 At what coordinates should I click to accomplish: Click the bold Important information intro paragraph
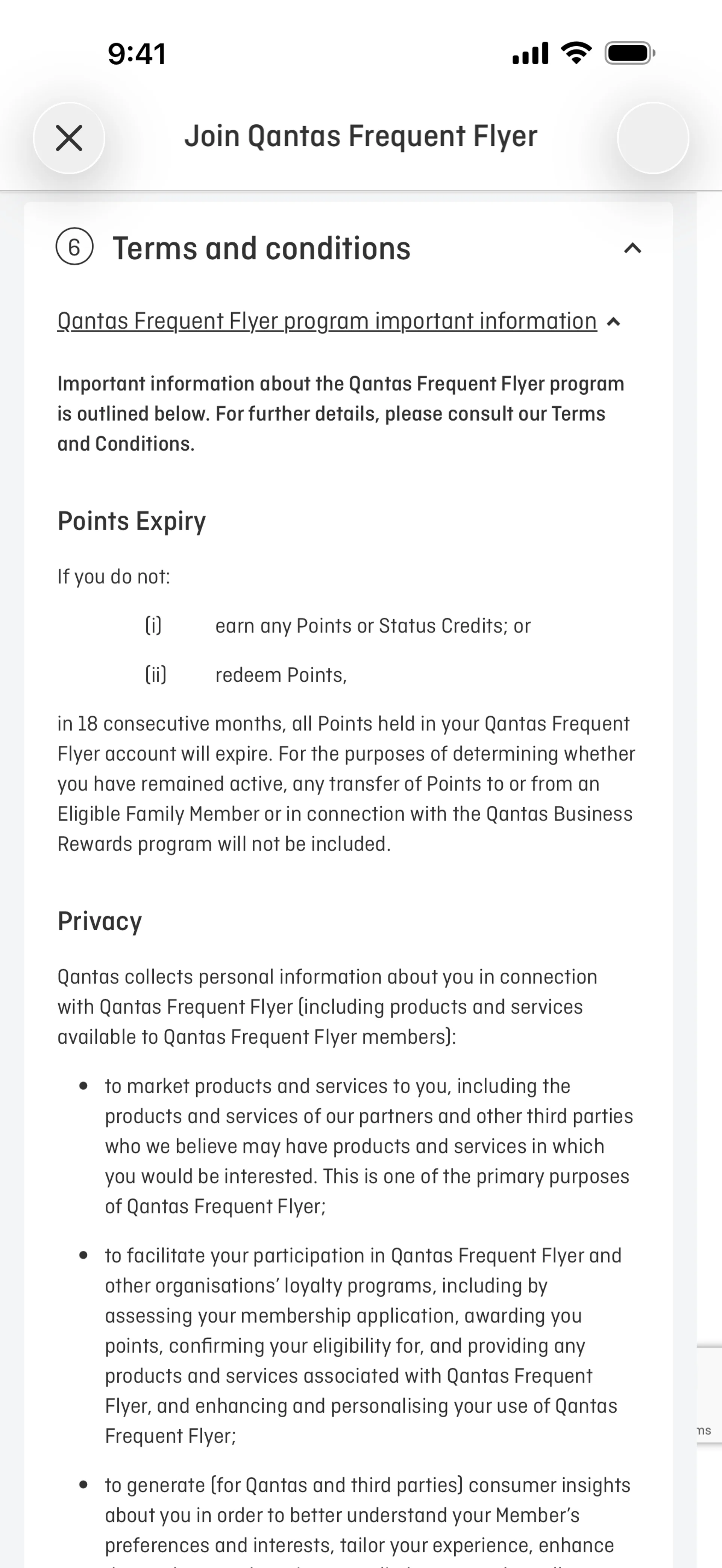click(341, 414)
